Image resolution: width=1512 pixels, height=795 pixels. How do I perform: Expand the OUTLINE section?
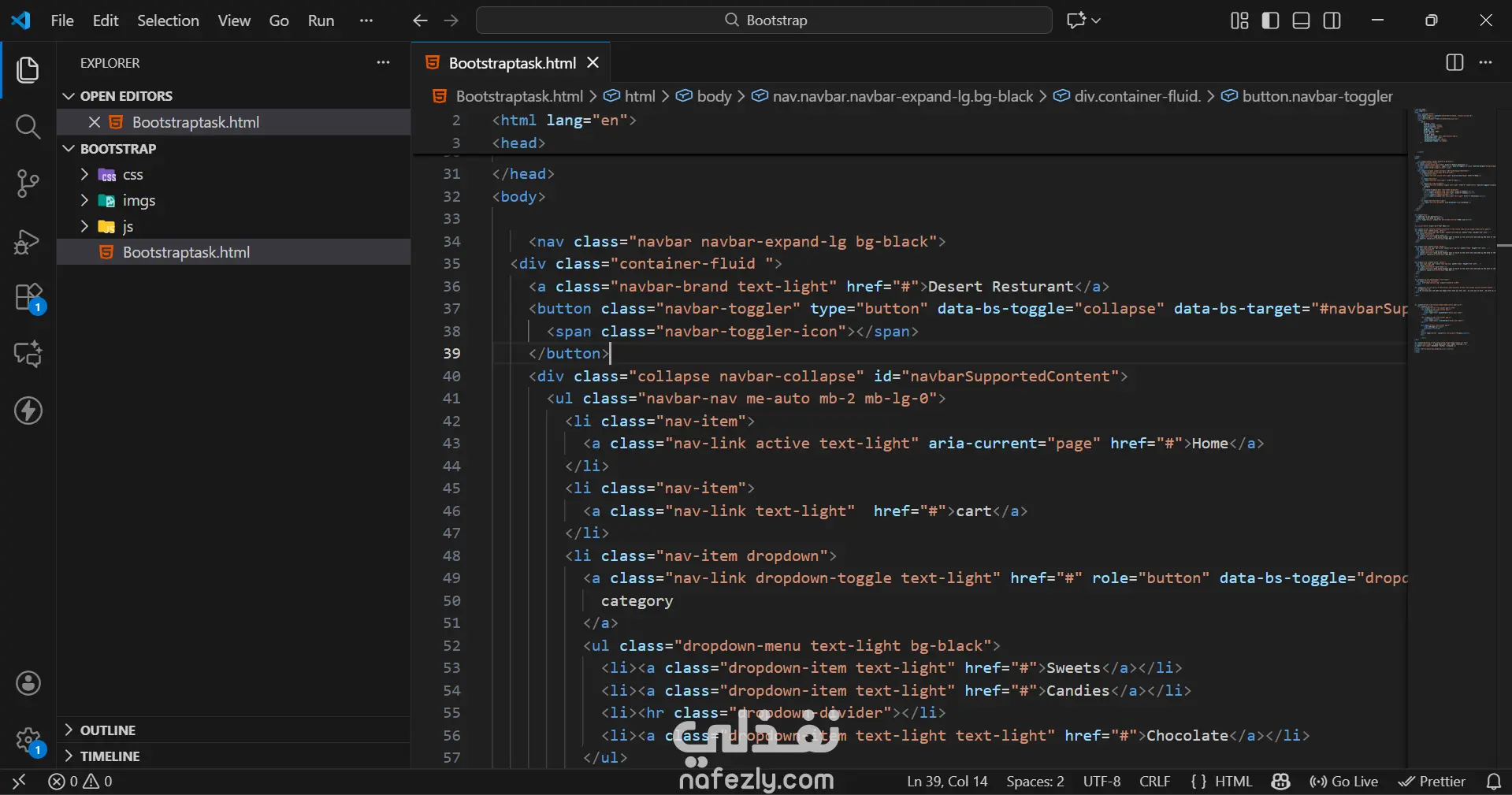(107, 730)
